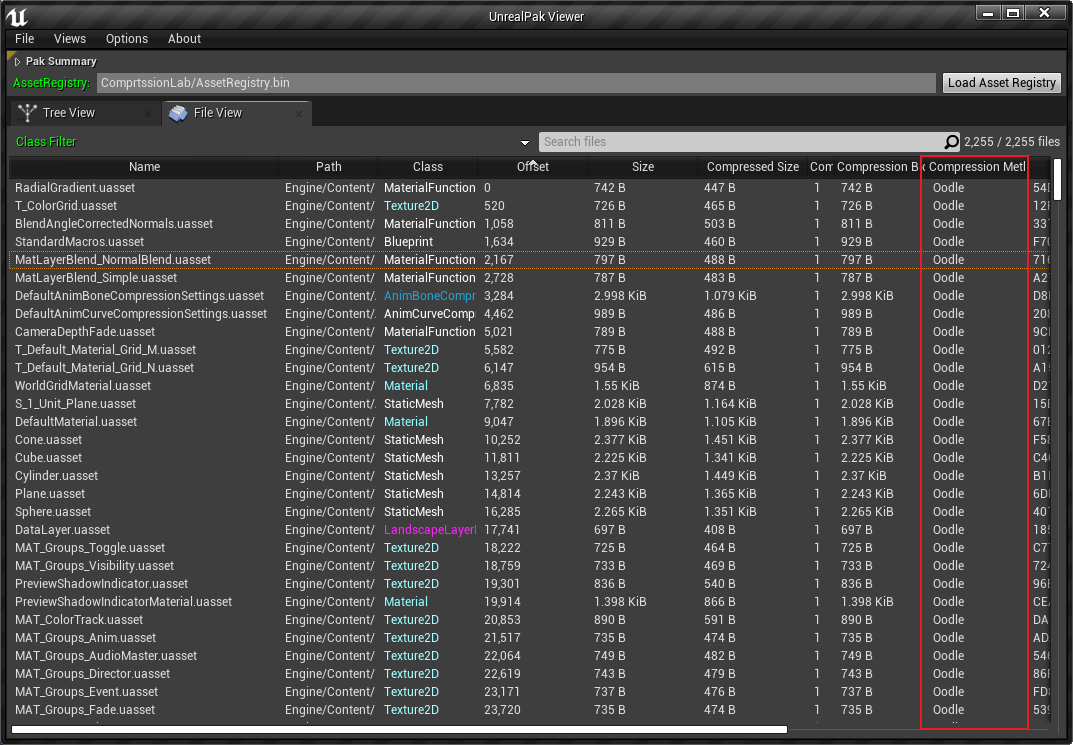The width and height of the screenshot is (1073, 745).
Task: Select DefaultAnimBoneCompressionSettings.uasset
Action: point(530,296)
